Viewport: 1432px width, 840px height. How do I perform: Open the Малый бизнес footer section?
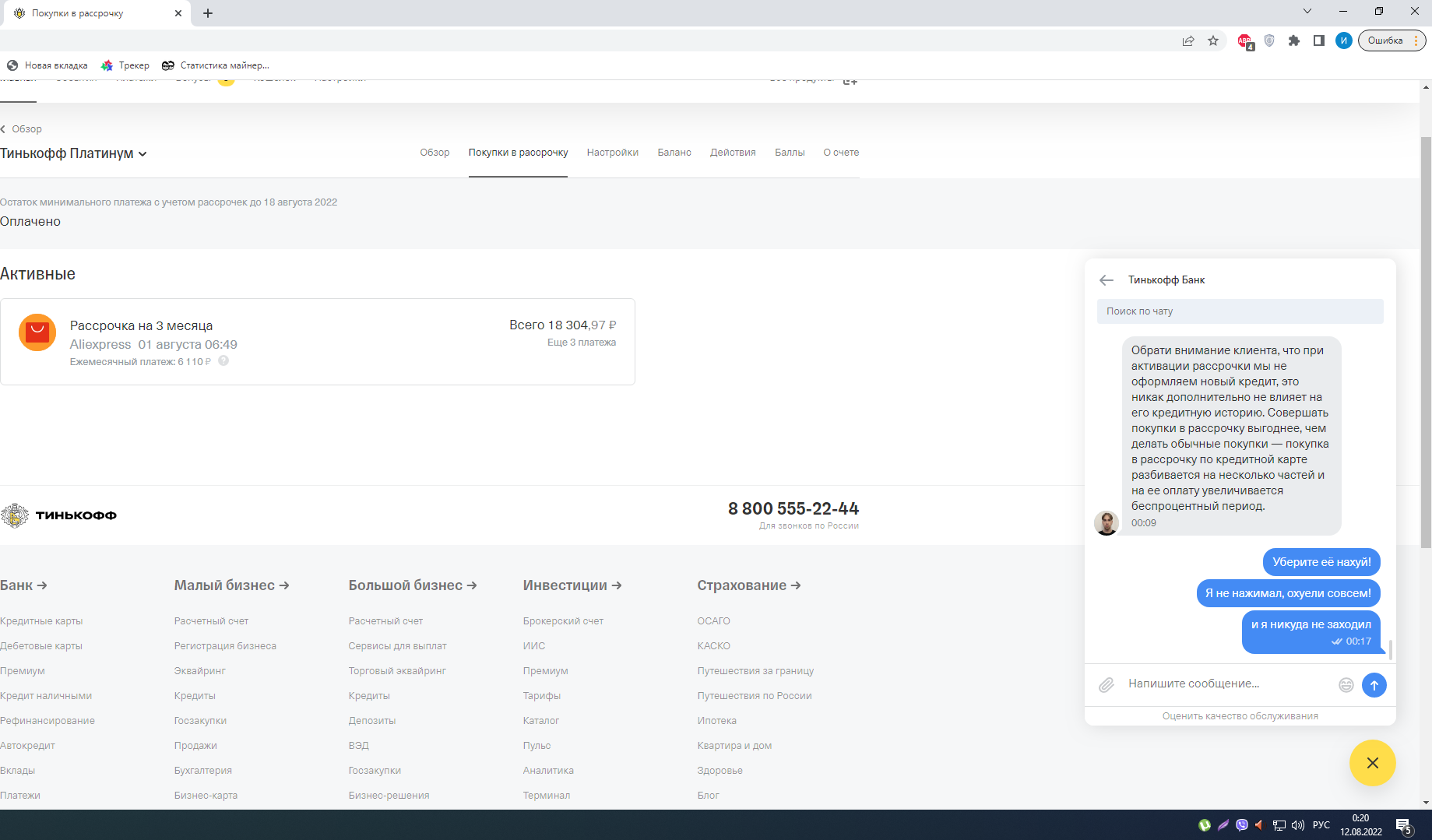coord(232,585)
